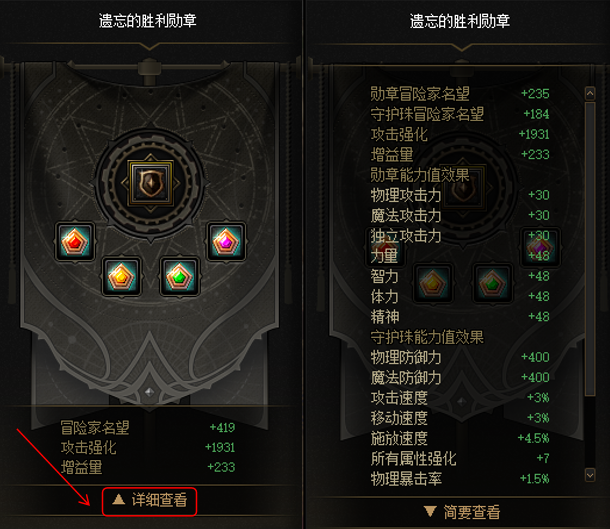Select the green guardian gem slot
This screenshot has width=610, height=529.
179,276
